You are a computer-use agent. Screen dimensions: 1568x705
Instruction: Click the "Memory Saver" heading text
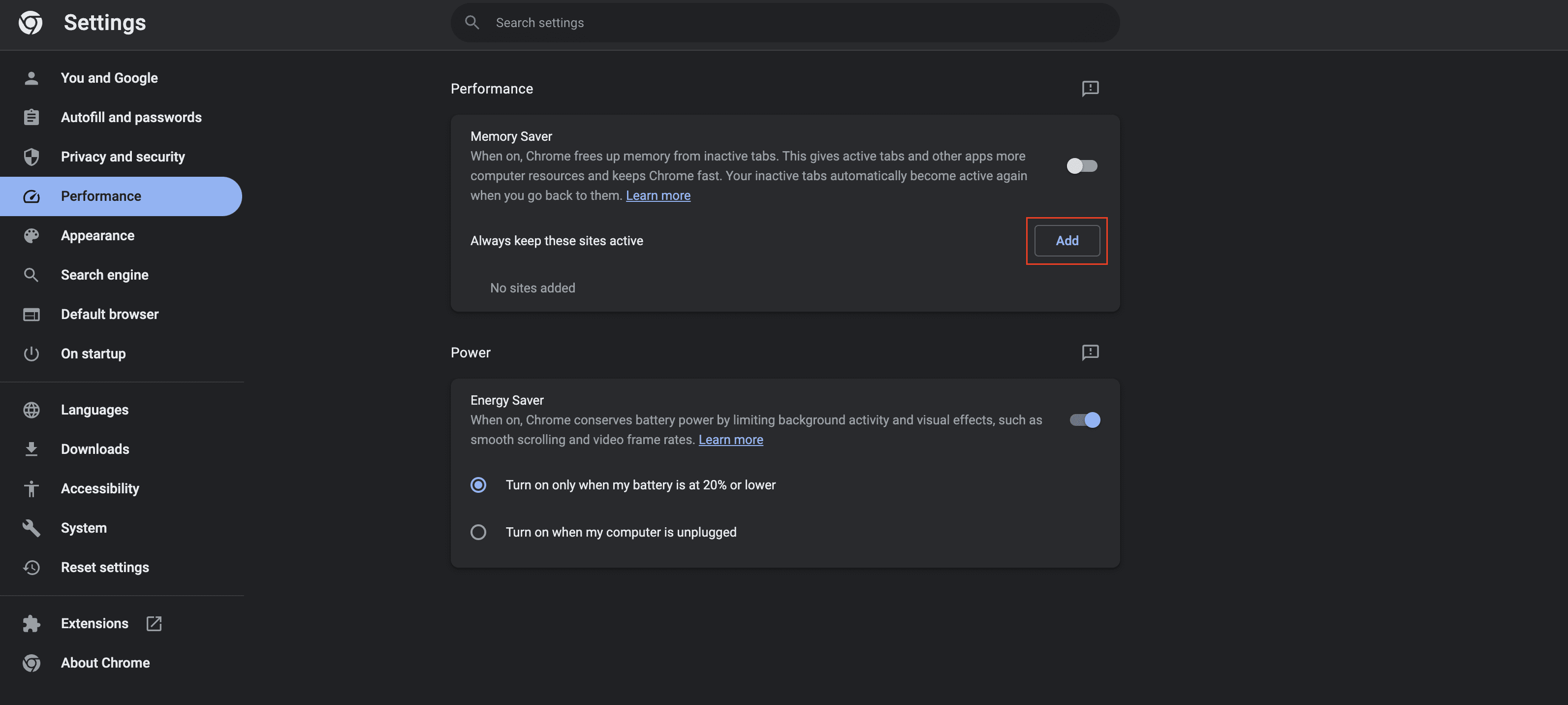pyautogui.click(x=511, y=136)
